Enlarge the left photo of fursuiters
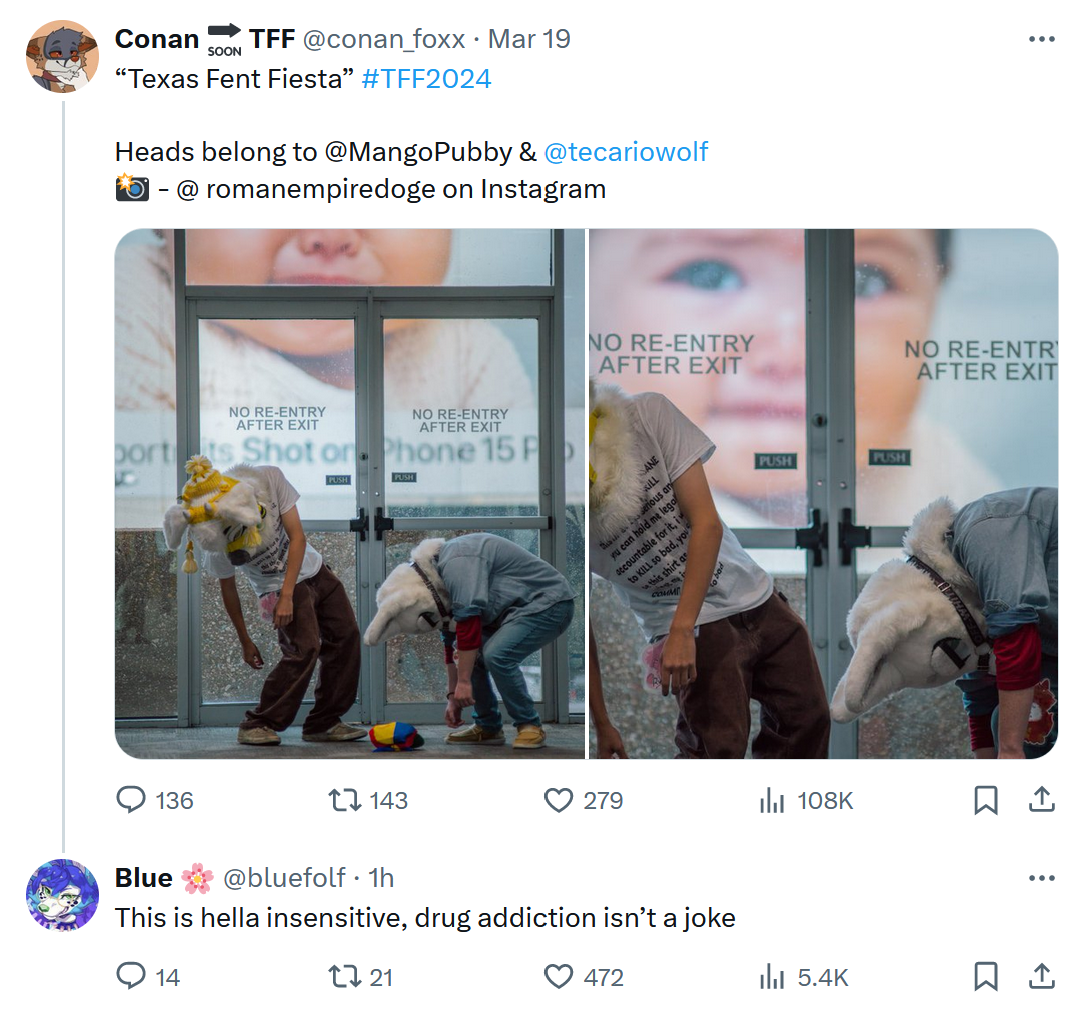This screenshot has width=1086, height=1016. (349, 493)
